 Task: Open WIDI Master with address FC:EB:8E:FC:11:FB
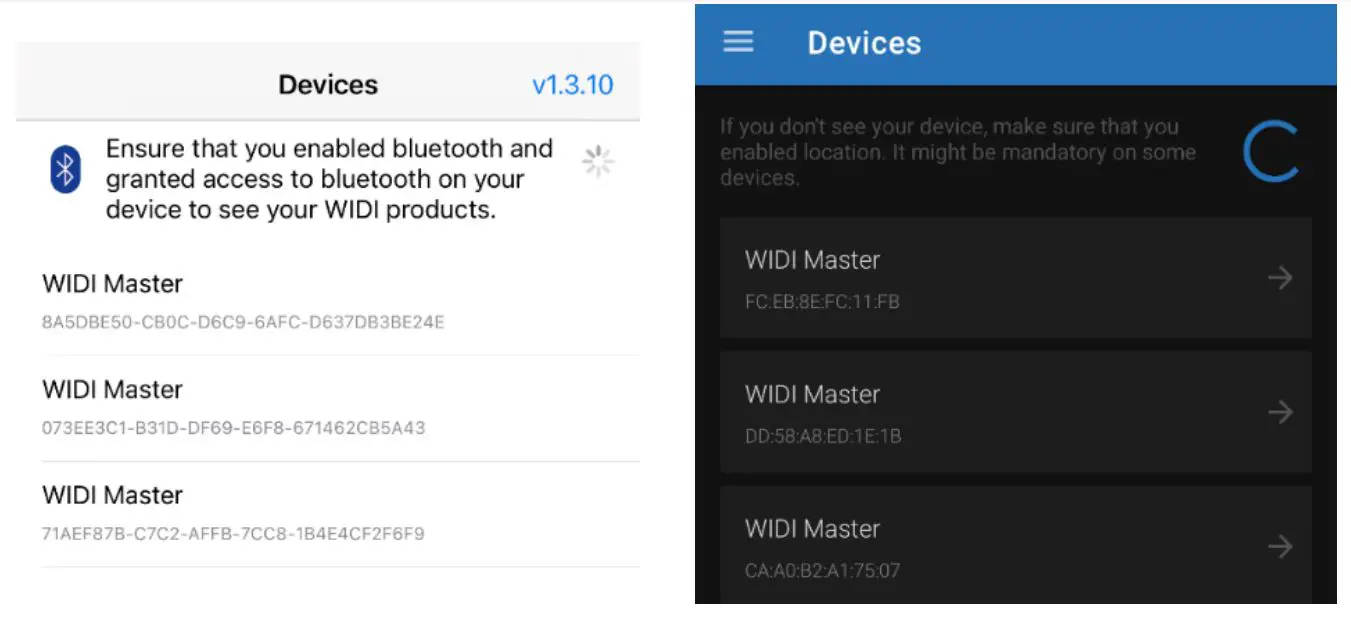pyautogui.click(x=1015, y=278)
